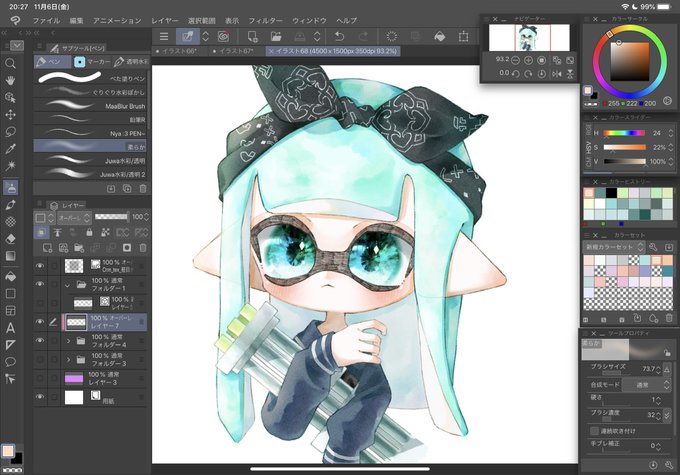This screenshot has height=475, width=680.
Task: Open the レイヤー menu in menu bar
Action: [x=164, y=20]
